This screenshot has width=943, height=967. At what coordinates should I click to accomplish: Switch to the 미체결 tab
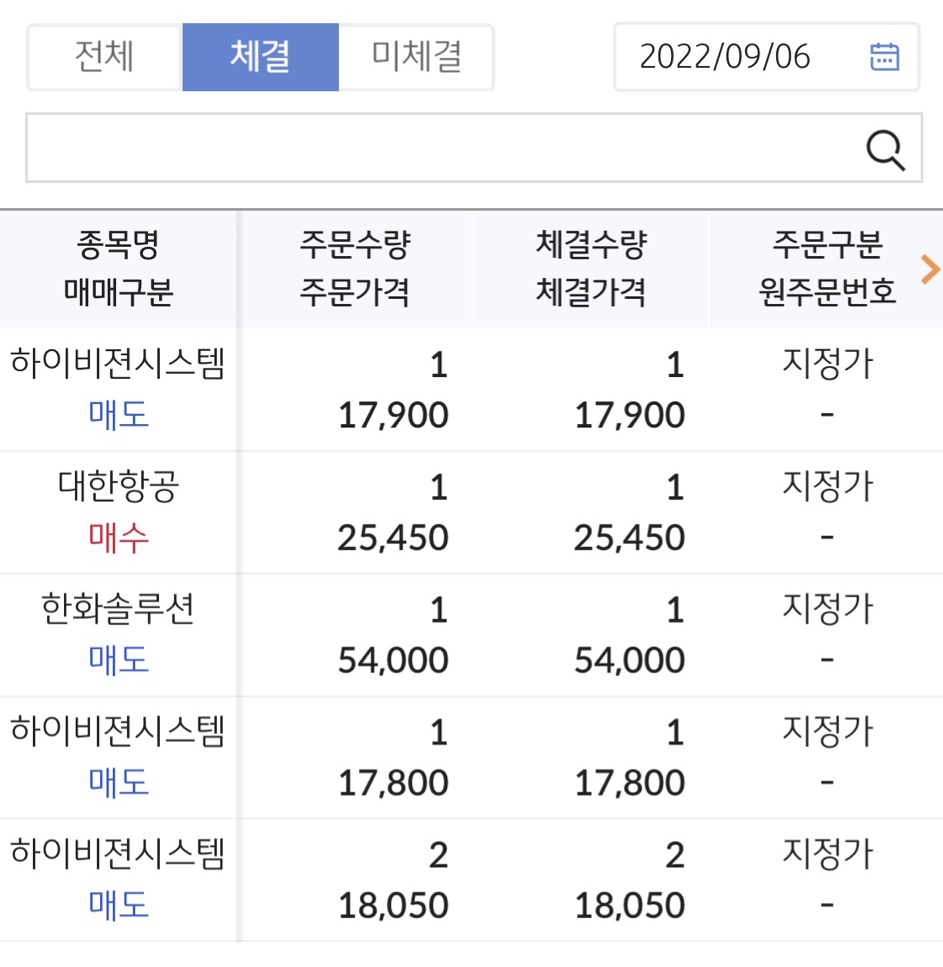pos(416,57)
